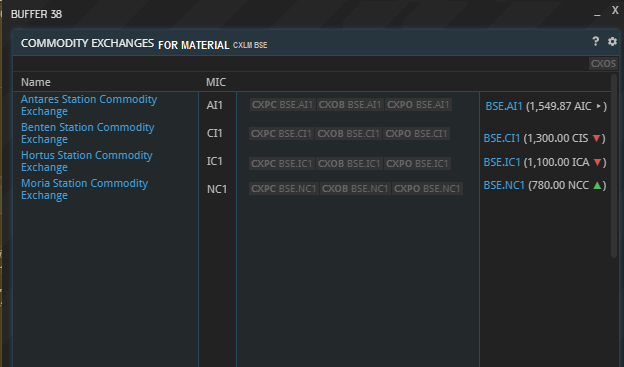
Task: Click the 1,300.00 CIS price
Action: tap(557, 138)
